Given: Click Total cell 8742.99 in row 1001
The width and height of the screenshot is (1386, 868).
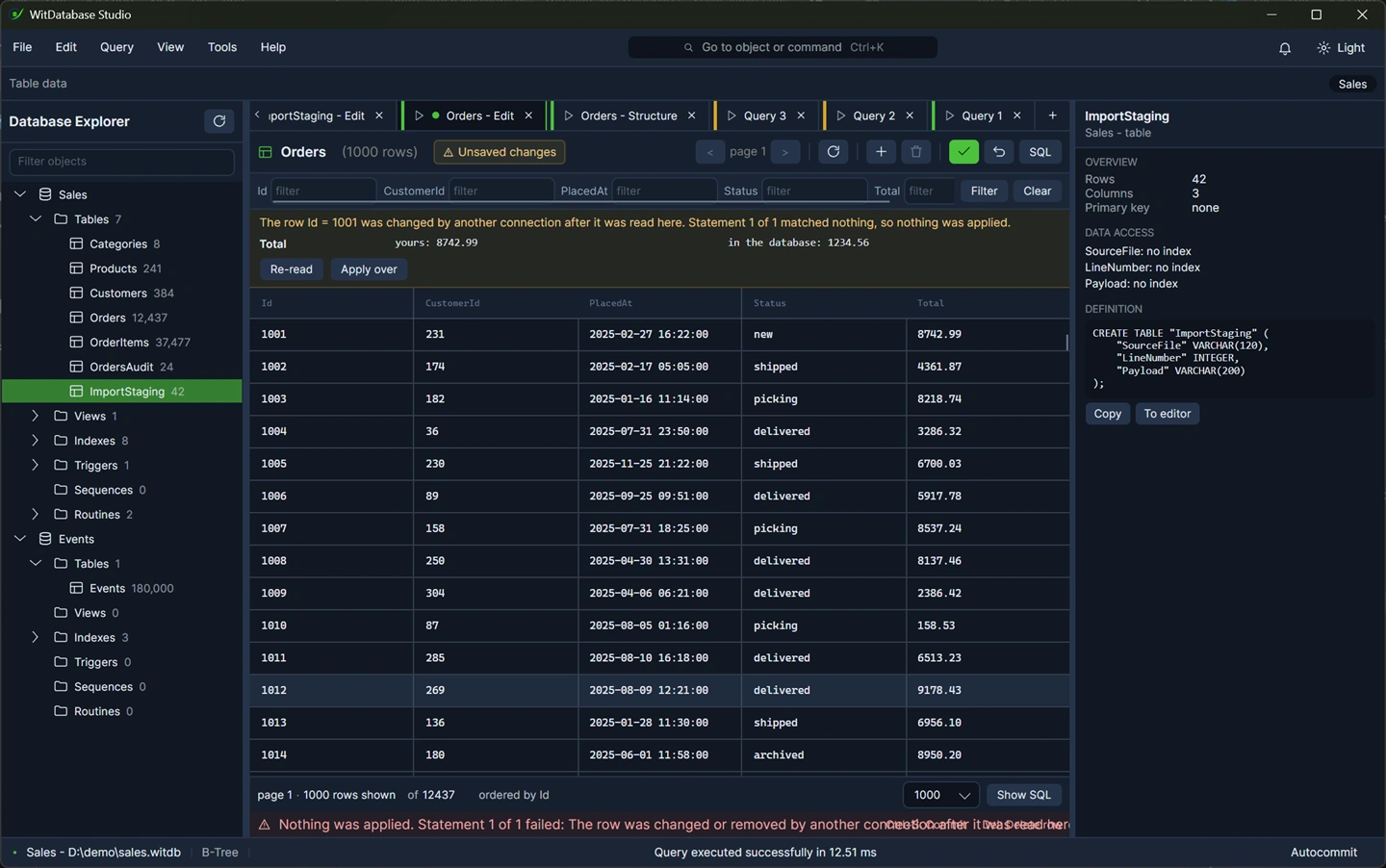Looking at the screenshot, I should [987, 334].
